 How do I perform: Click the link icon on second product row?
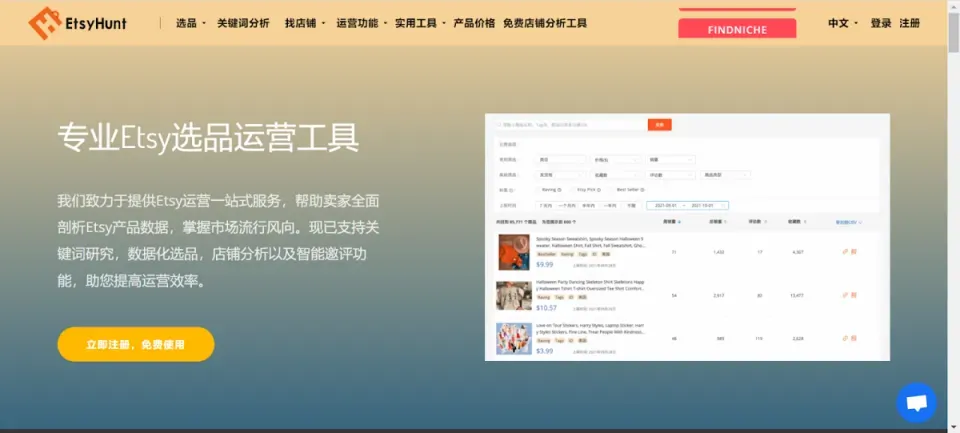pyautogui.click(x=845, y=295)
